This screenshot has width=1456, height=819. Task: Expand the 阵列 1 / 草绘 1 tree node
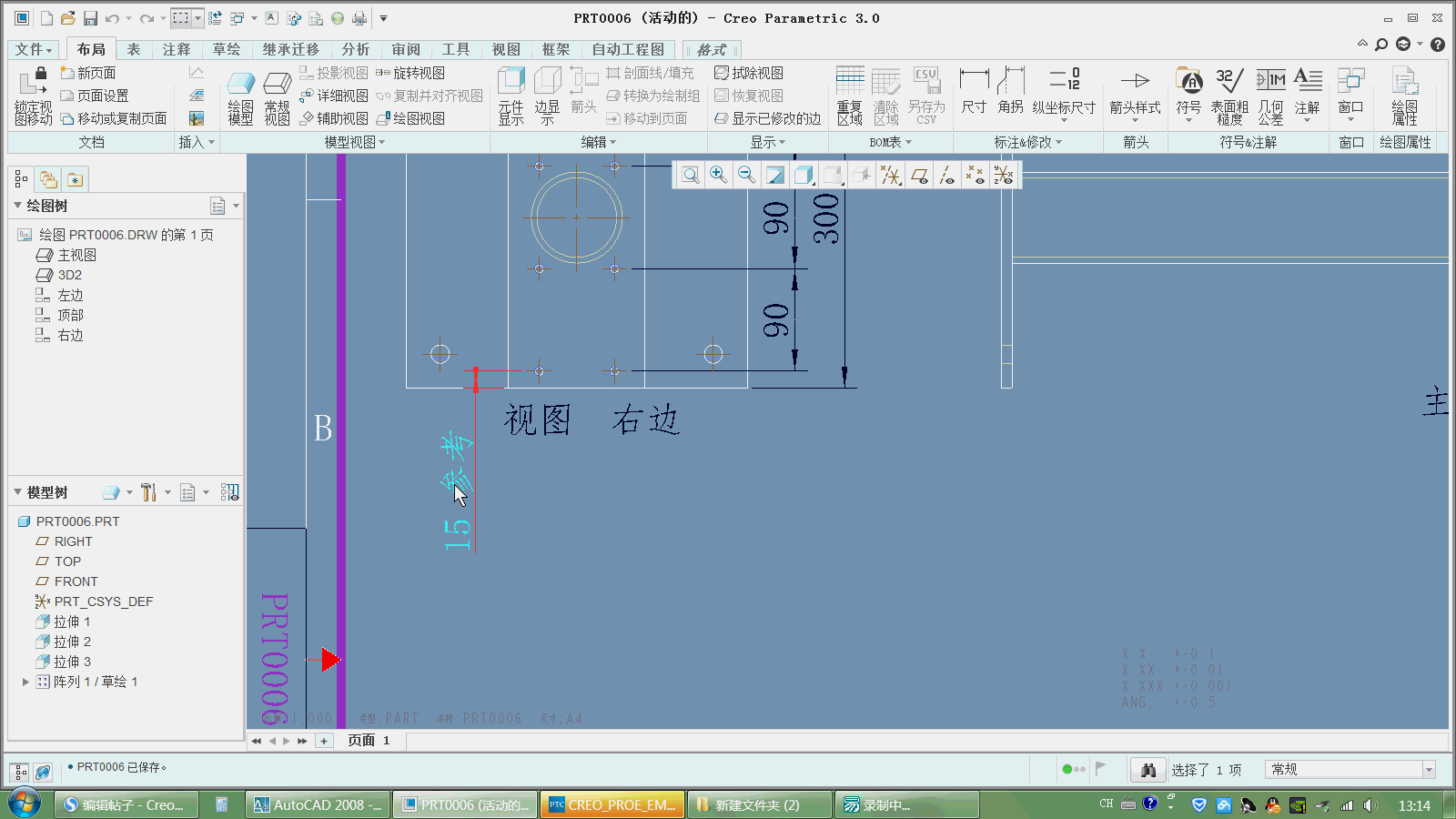point(25,682)
